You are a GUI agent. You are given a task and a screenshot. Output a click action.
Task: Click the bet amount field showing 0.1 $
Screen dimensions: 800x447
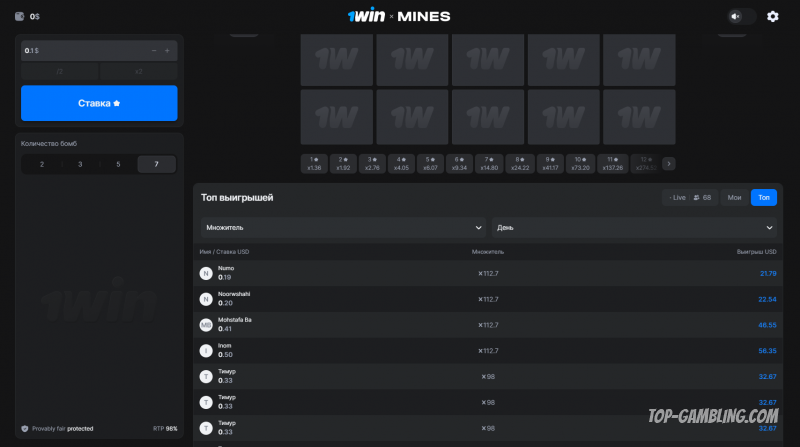(x=99, y=51)
